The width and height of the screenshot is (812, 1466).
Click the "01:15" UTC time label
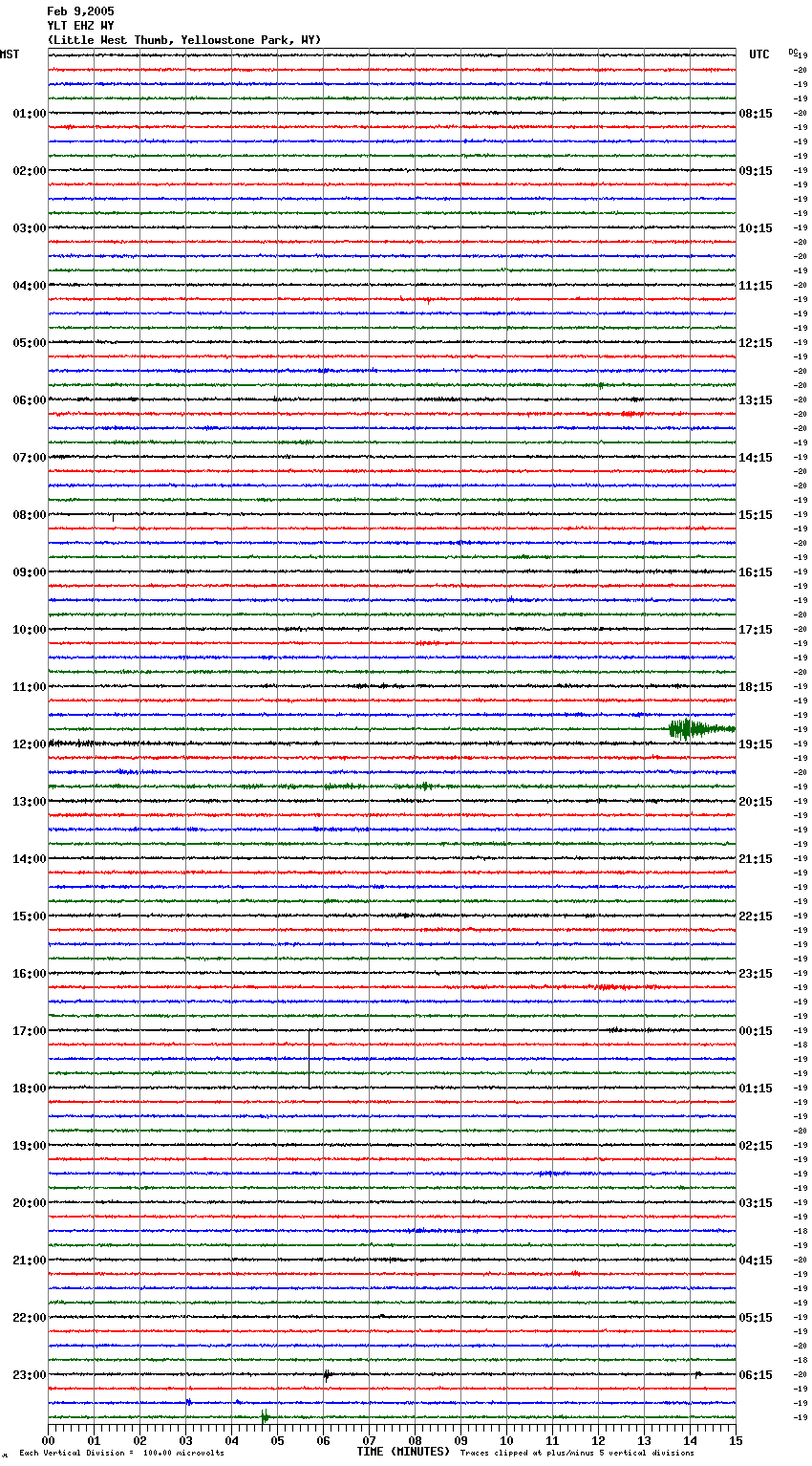click(756, 1089)
